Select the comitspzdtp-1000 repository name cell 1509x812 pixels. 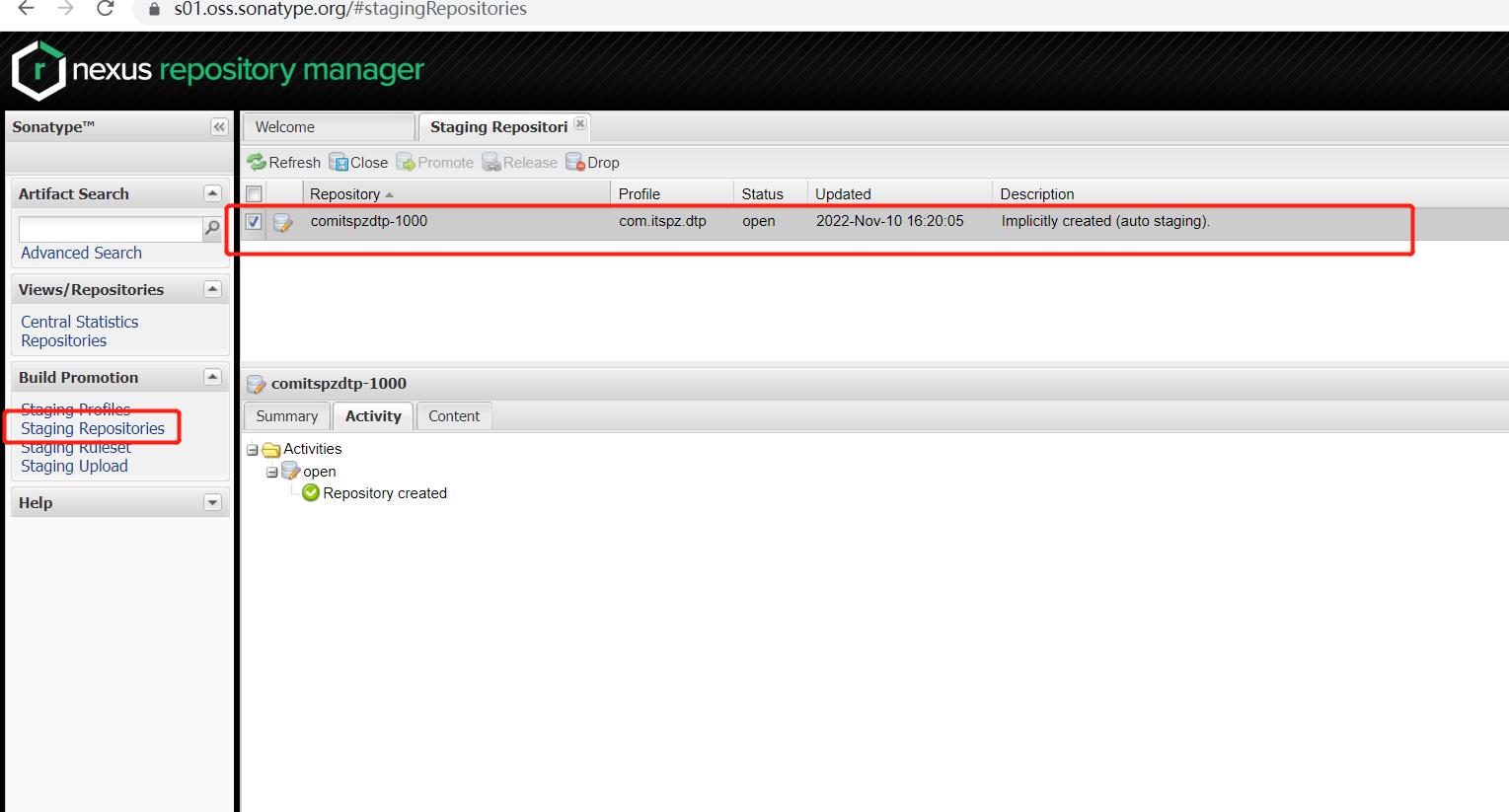point(369,222)
